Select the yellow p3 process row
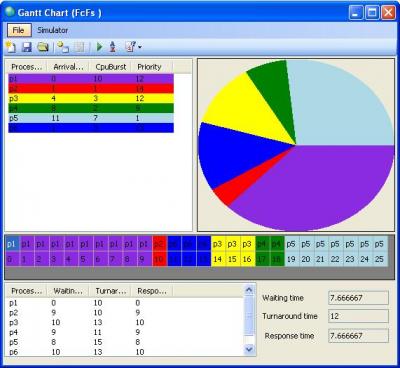This screenshot has width=400, height=368. tap(91, 98)
